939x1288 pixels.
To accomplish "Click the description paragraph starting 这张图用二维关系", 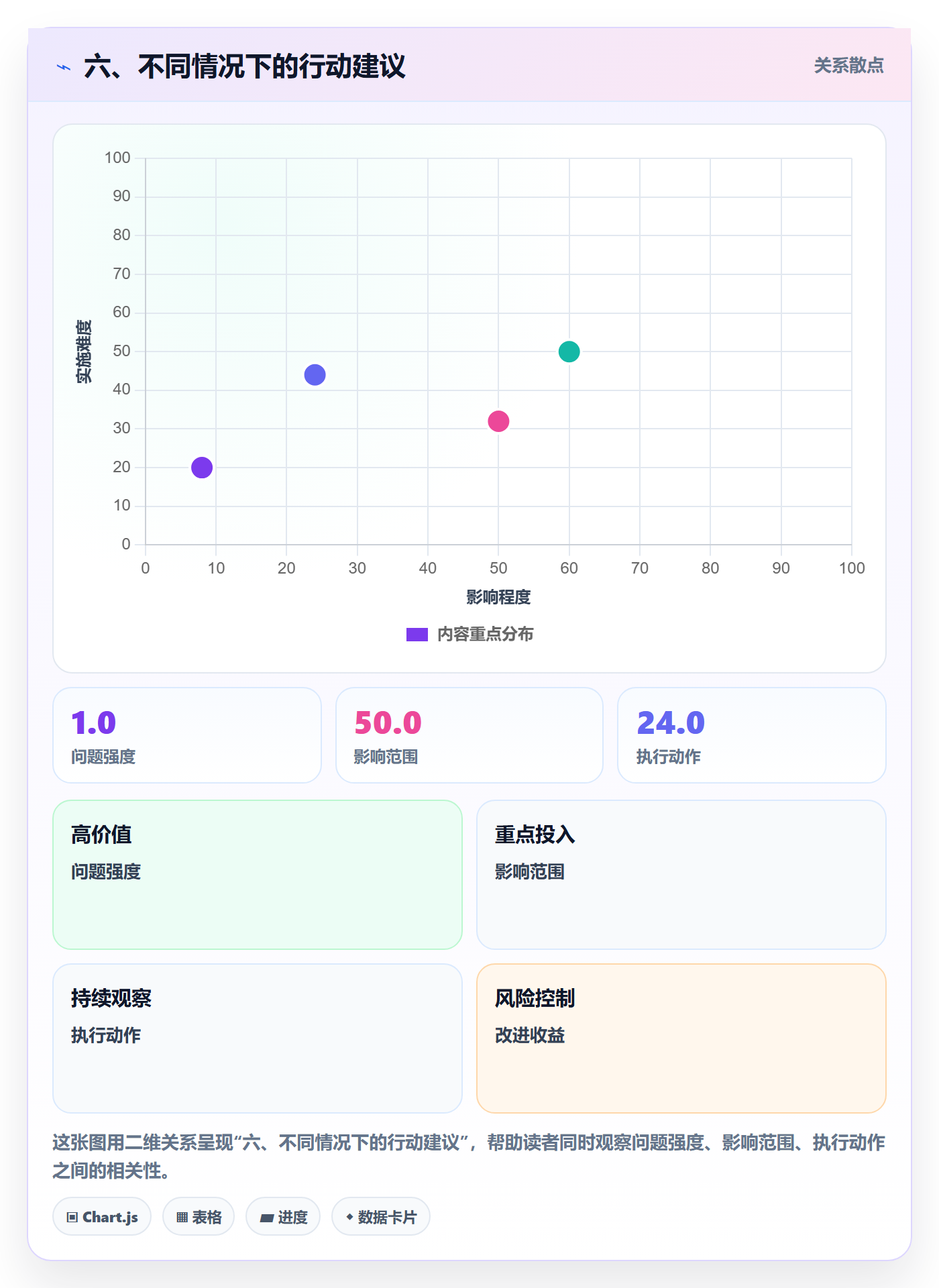I will point(469,1157).
